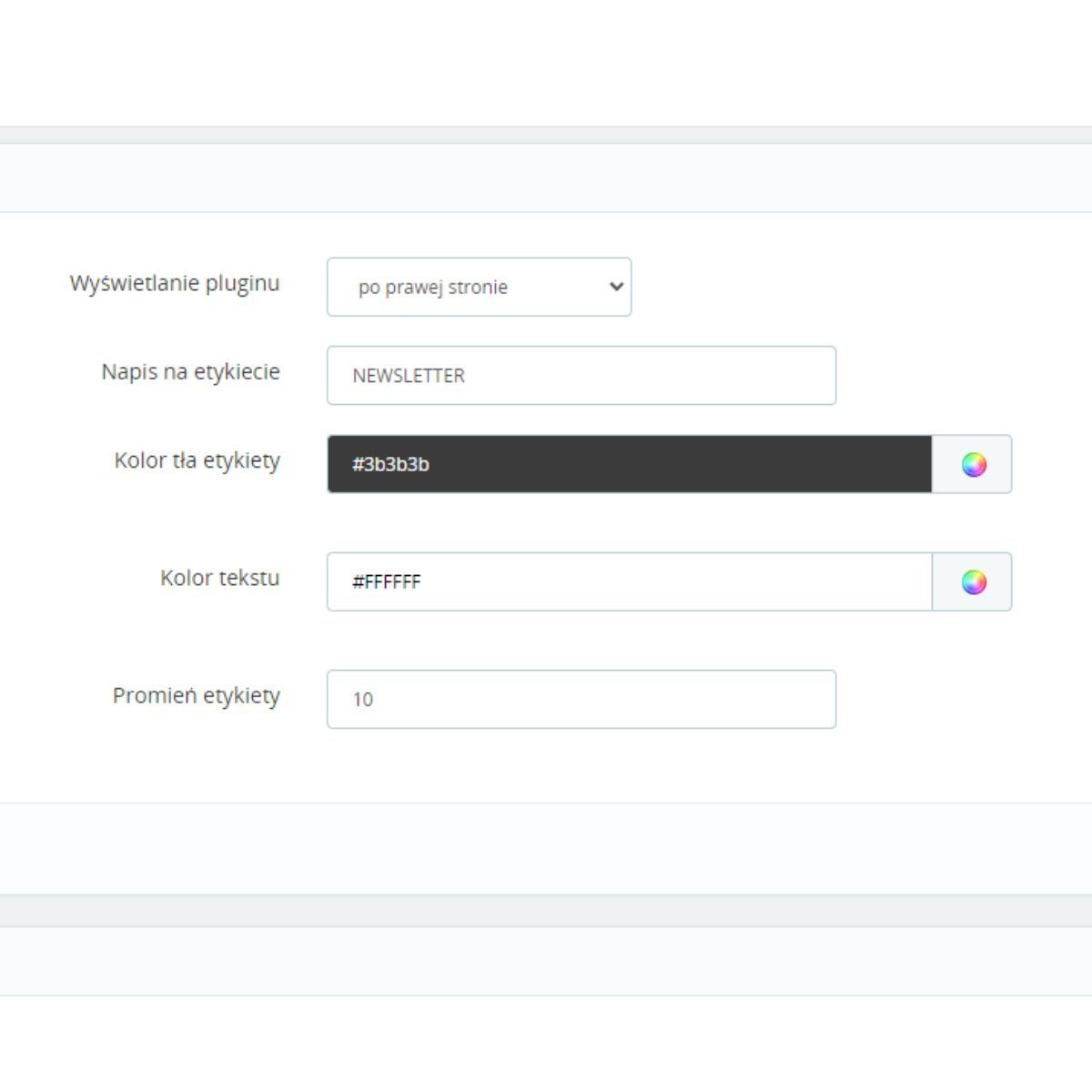The height and width of the screenshot is (1092, 1092).
Task: Click the #FFFFFF text color field
Action: [x=629, y=582]
